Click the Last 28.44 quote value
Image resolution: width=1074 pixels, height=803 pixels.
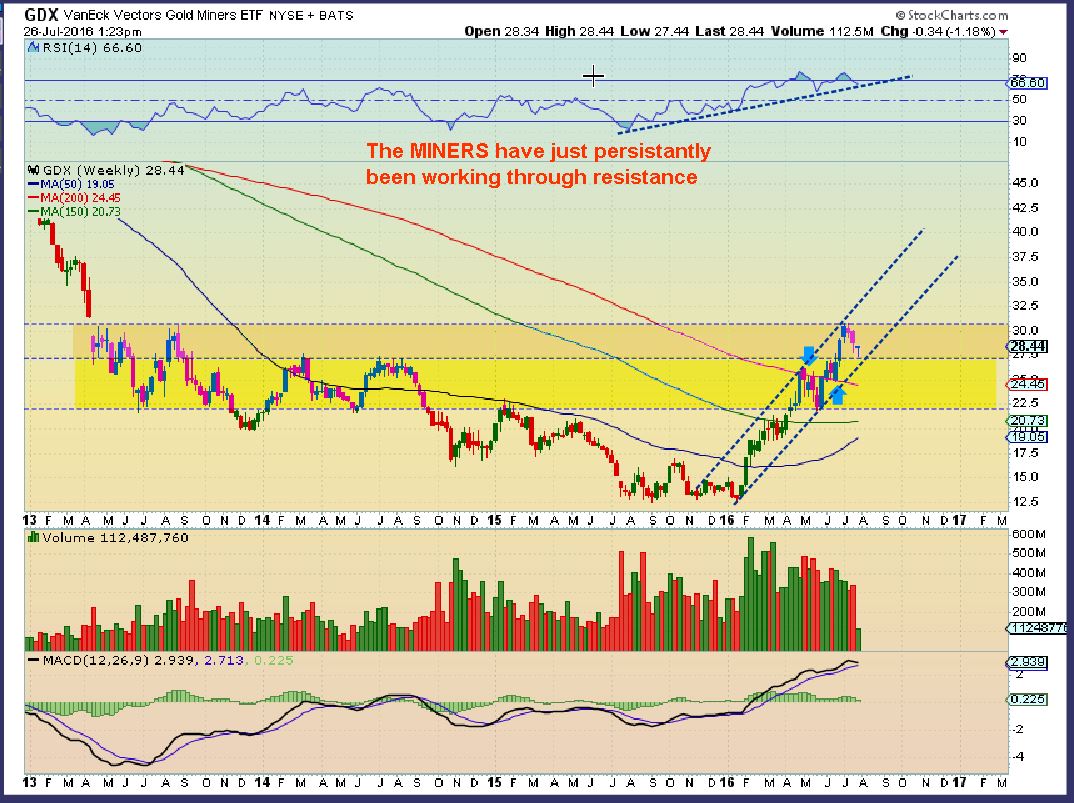pyautogui.click(x=729, y=32)
